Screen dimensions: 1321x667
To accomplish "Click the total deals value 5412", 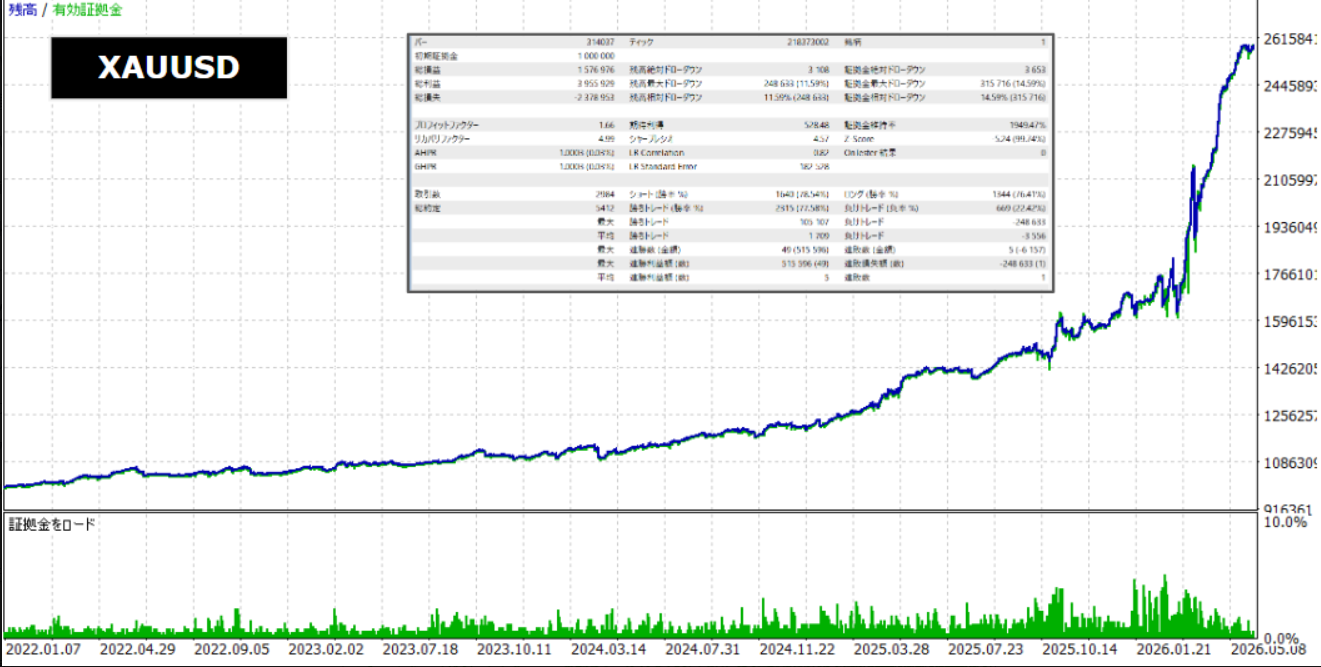I will [606, 208].
